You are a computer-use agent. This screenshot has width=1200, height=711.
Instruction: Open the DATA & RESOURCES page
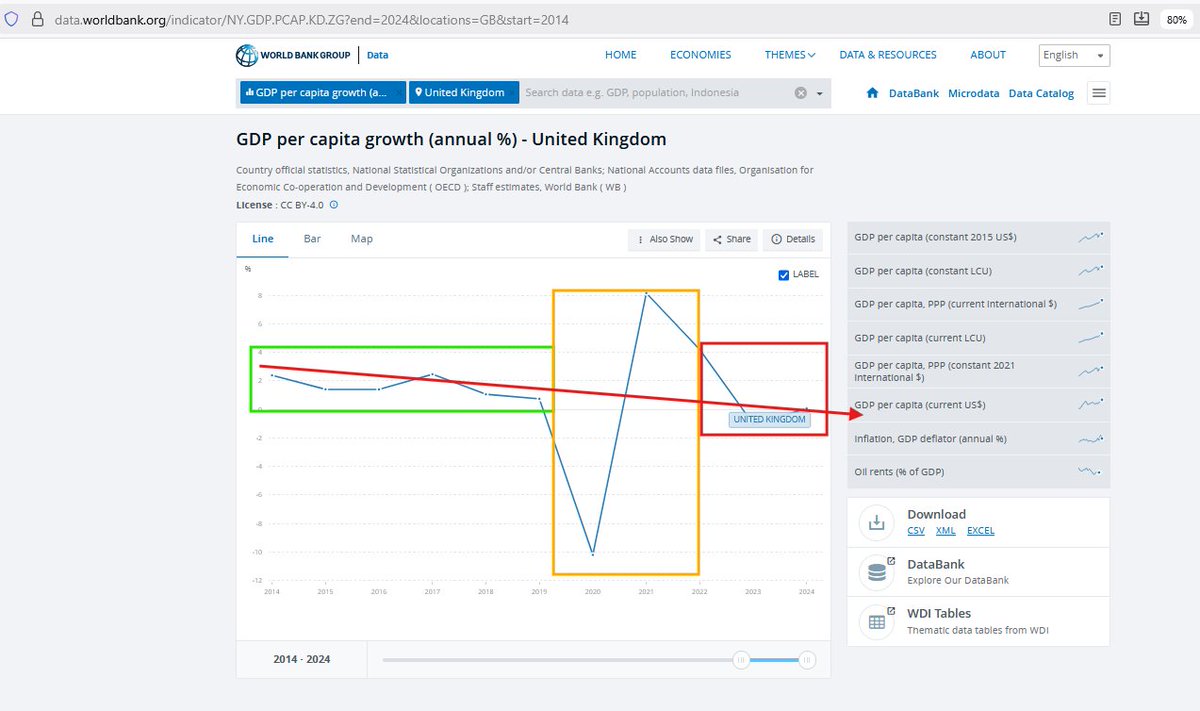tap(888, 55)
